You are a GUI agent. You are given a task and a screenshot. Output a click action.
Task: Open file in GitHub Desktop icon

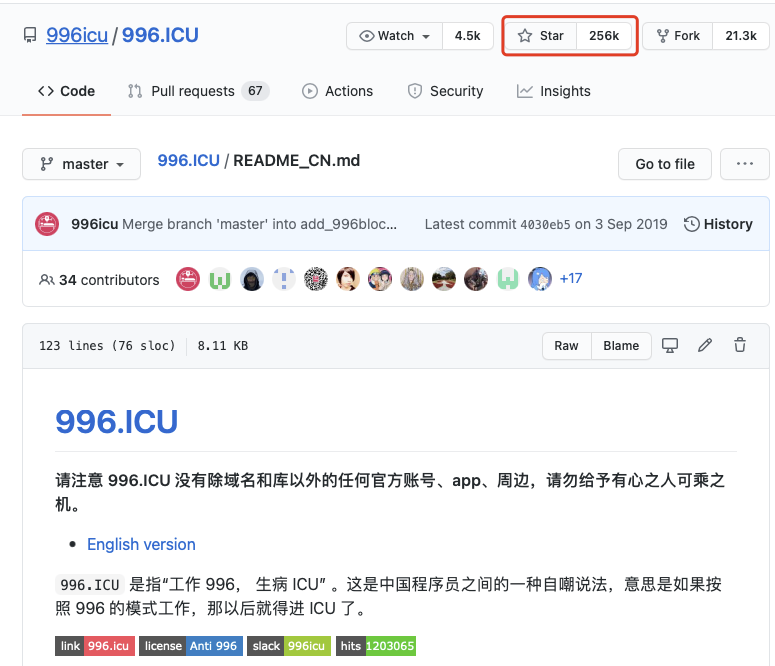[x=670, y=346]
